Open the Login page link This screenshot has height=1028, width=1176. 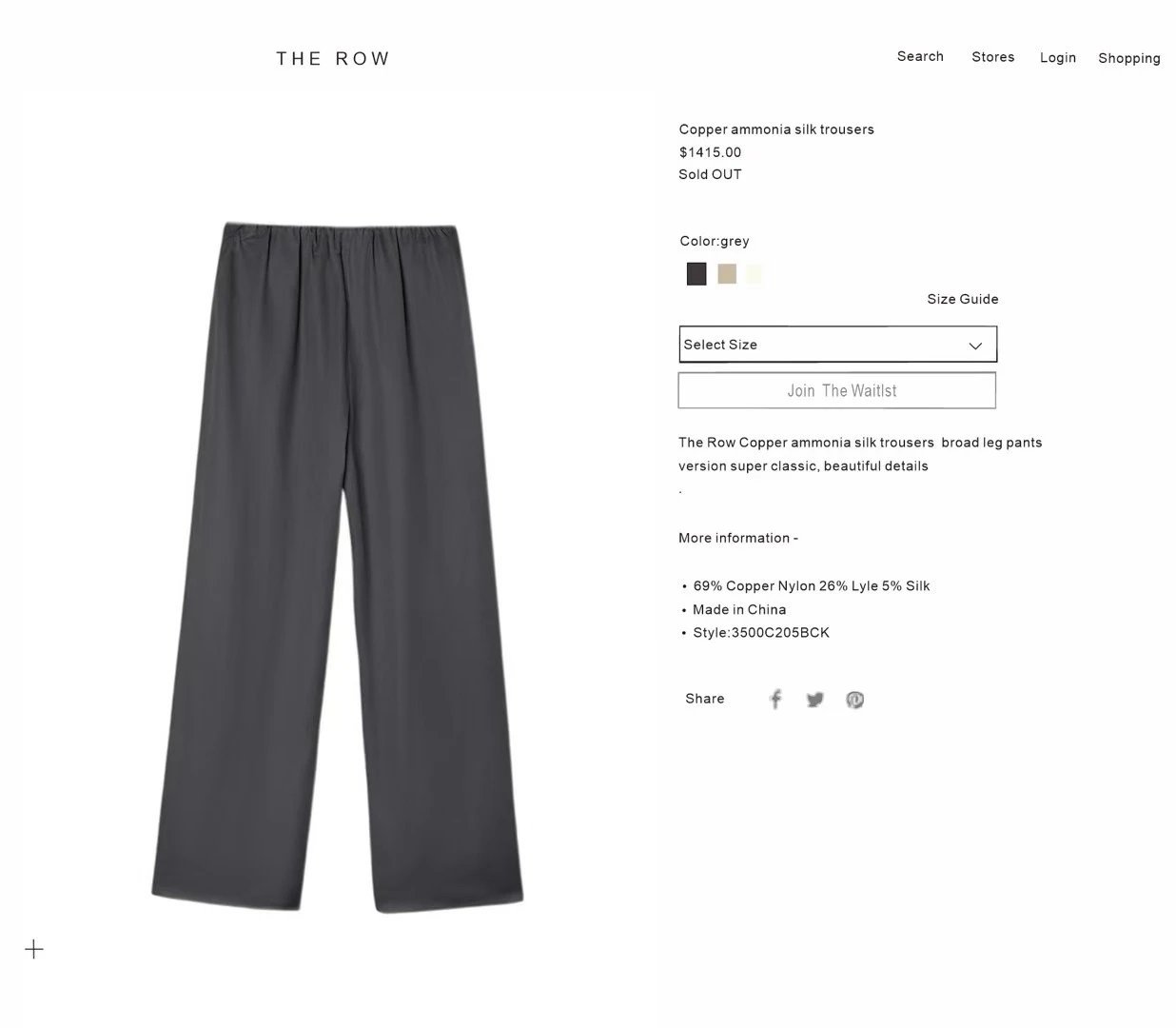coord(1058,58)
